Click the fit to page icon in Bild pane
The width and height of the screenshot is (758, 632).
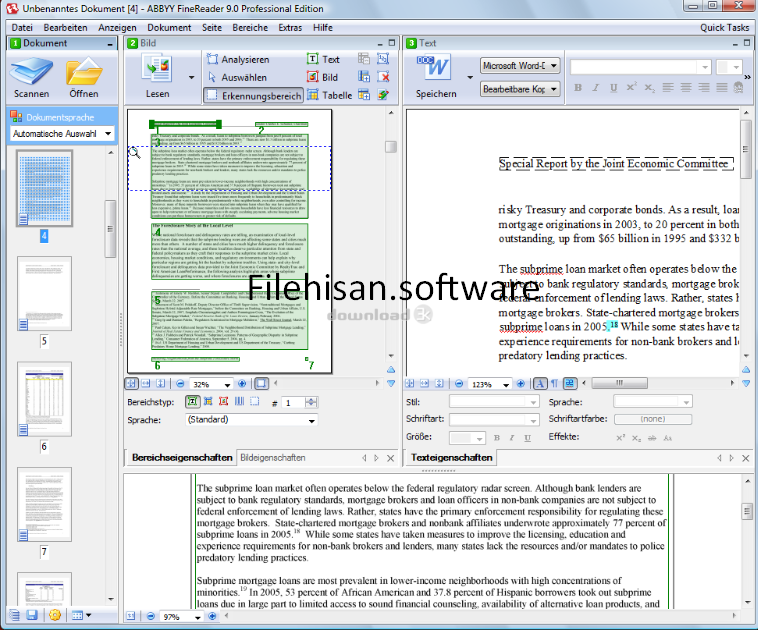click(x=131, y=383)
